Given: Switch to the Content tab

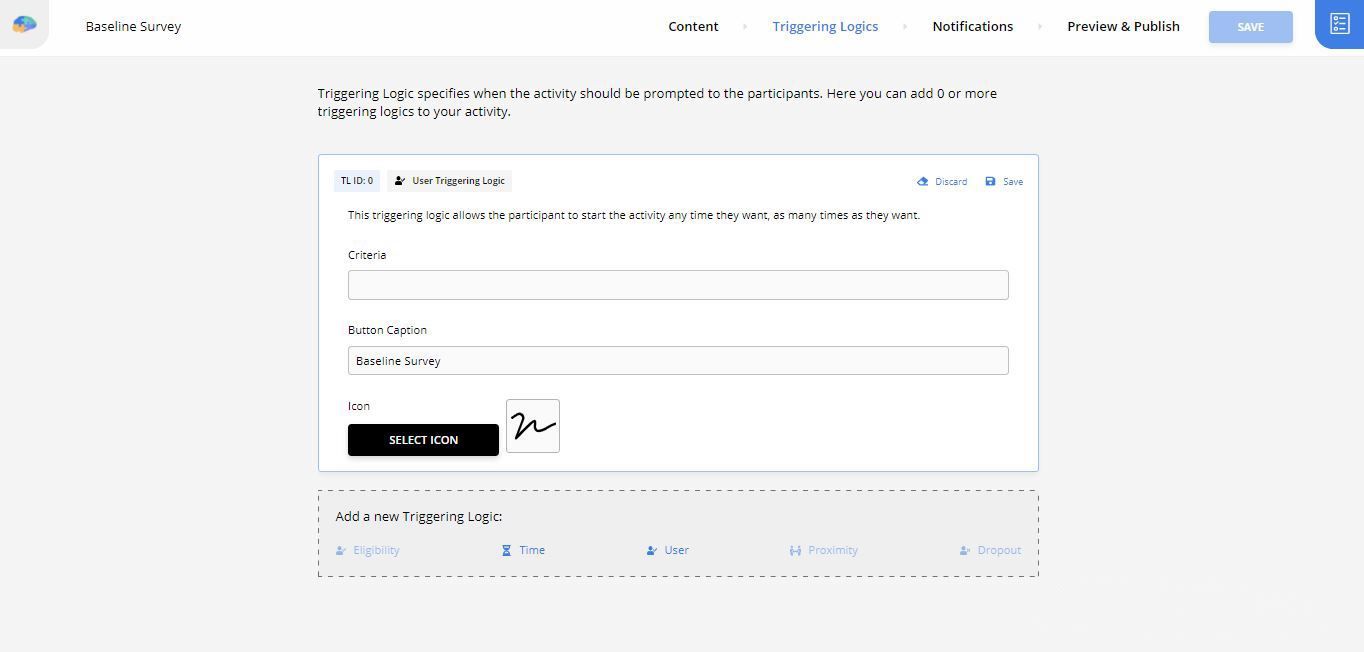Looking at the screenshot, I should pyautogui.click(x=693, y=27).
